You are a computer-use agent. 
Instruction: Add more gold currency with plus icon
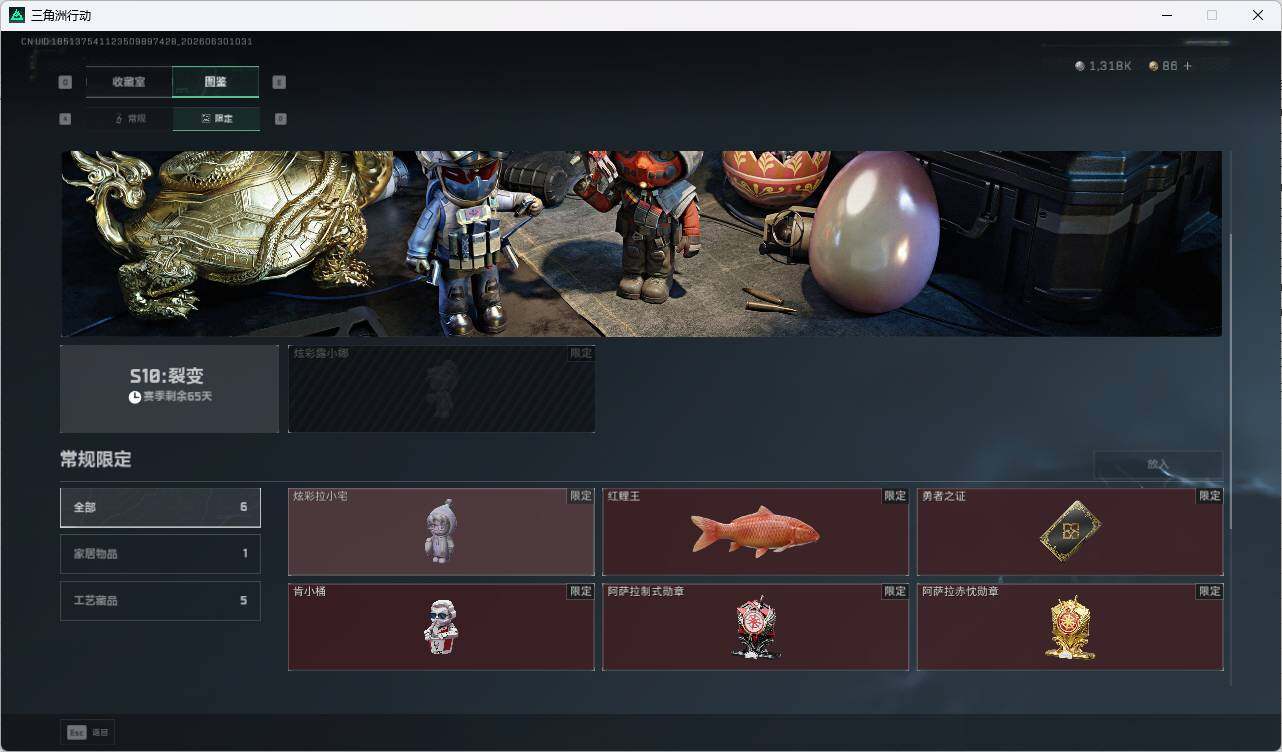tap(1188, 66)
